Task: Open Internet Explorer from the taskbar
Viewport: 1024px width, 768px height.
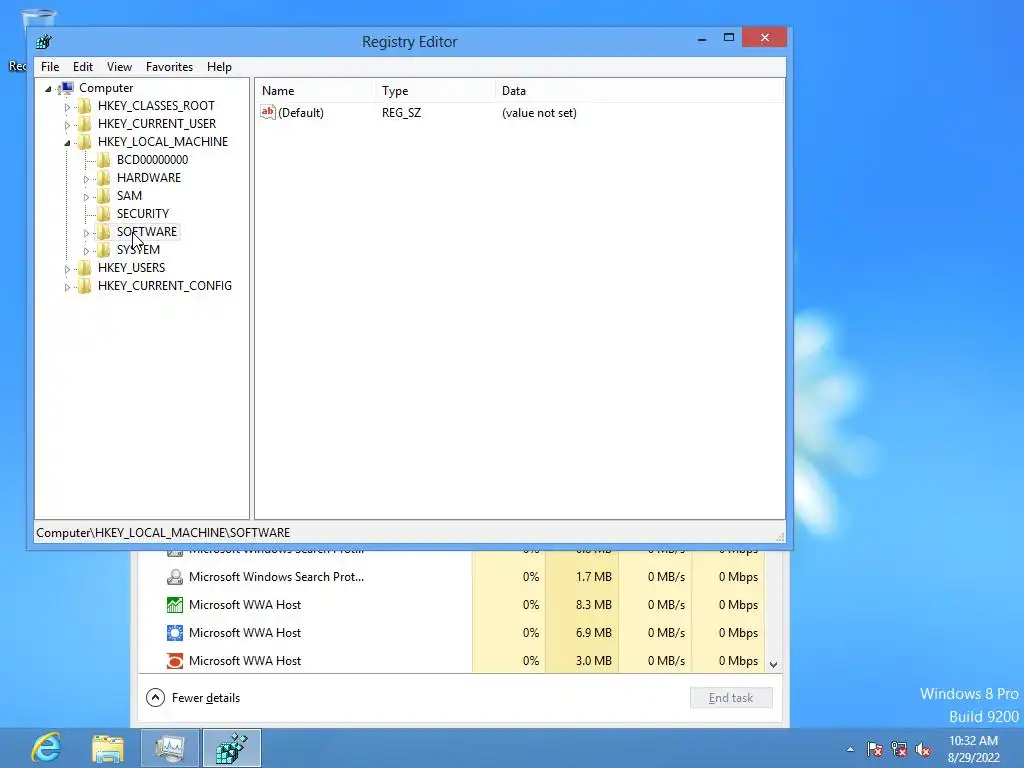Action: point(46,748)
